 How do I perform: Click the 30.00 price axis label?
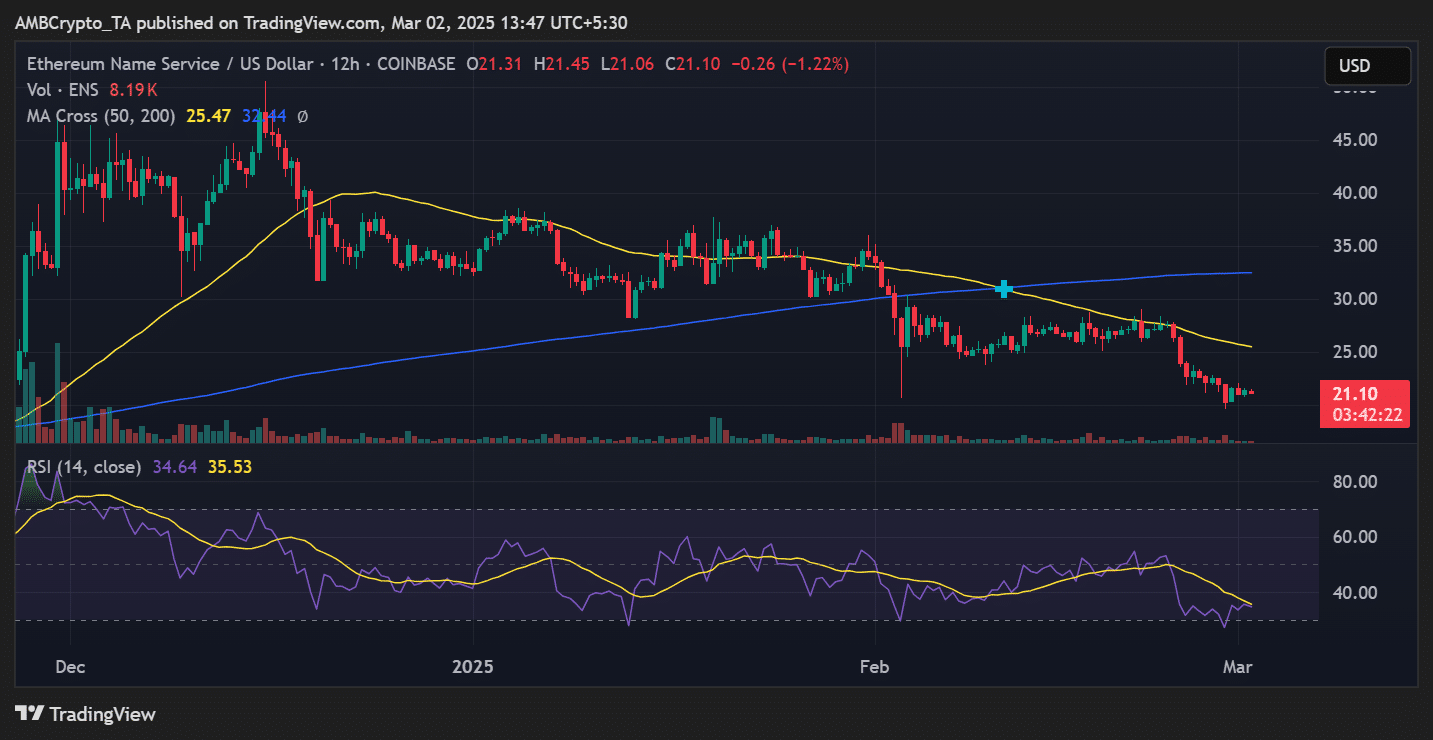coord(1355,299)
